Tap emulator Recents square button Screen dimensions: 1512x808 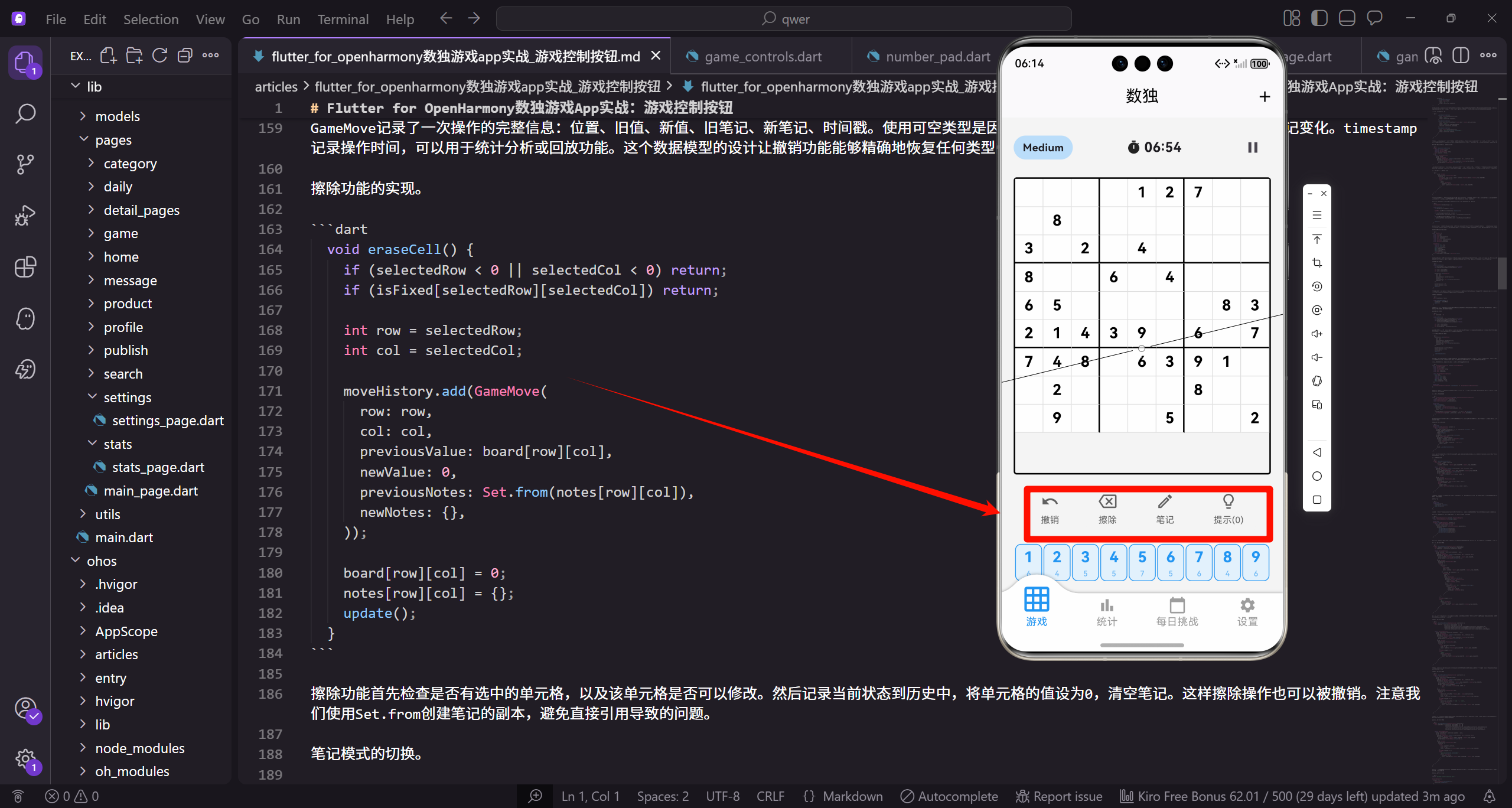click(x=1317, y=500)
